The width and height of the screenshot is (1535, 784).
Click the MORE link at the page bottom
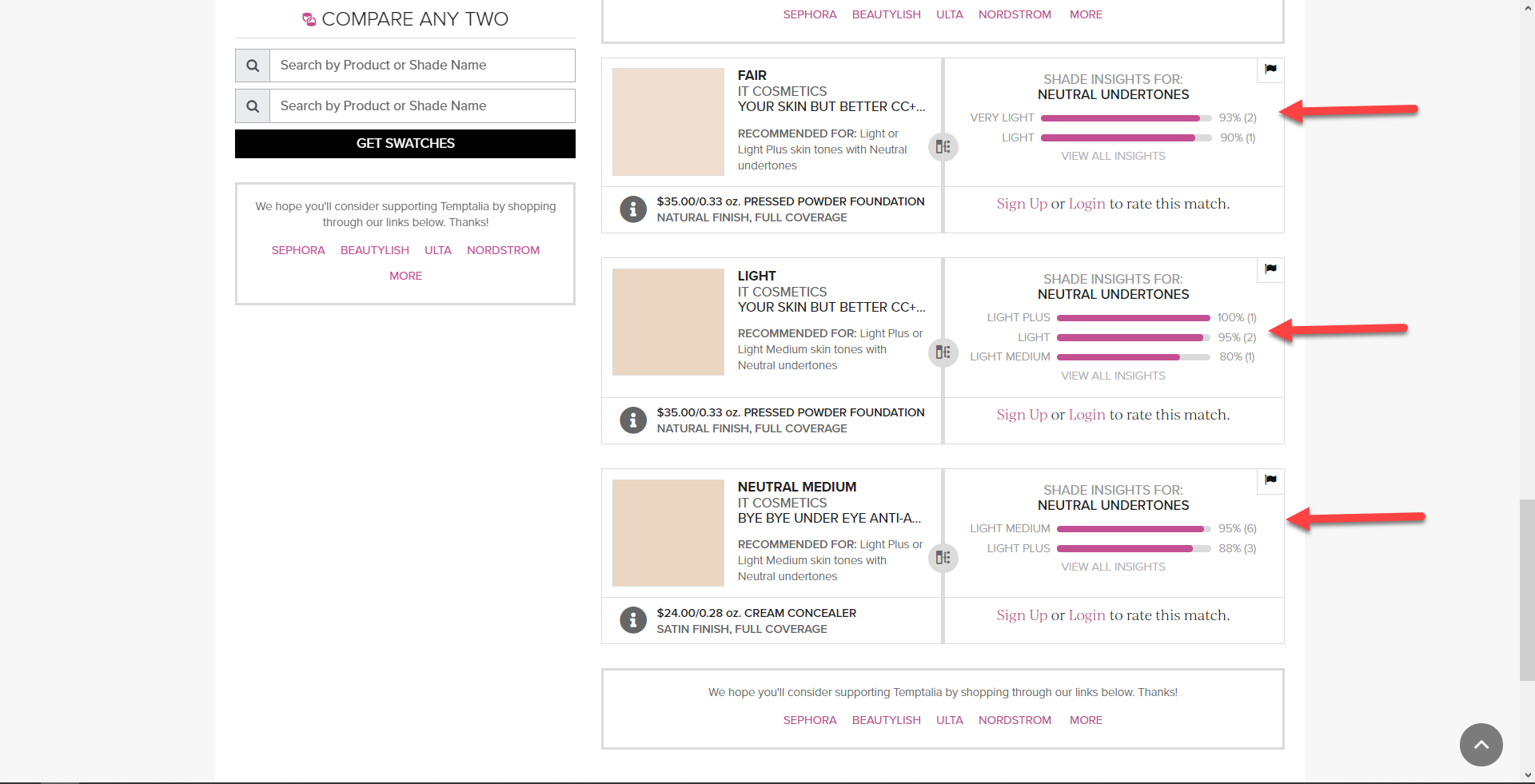[x=1085, y=720]
